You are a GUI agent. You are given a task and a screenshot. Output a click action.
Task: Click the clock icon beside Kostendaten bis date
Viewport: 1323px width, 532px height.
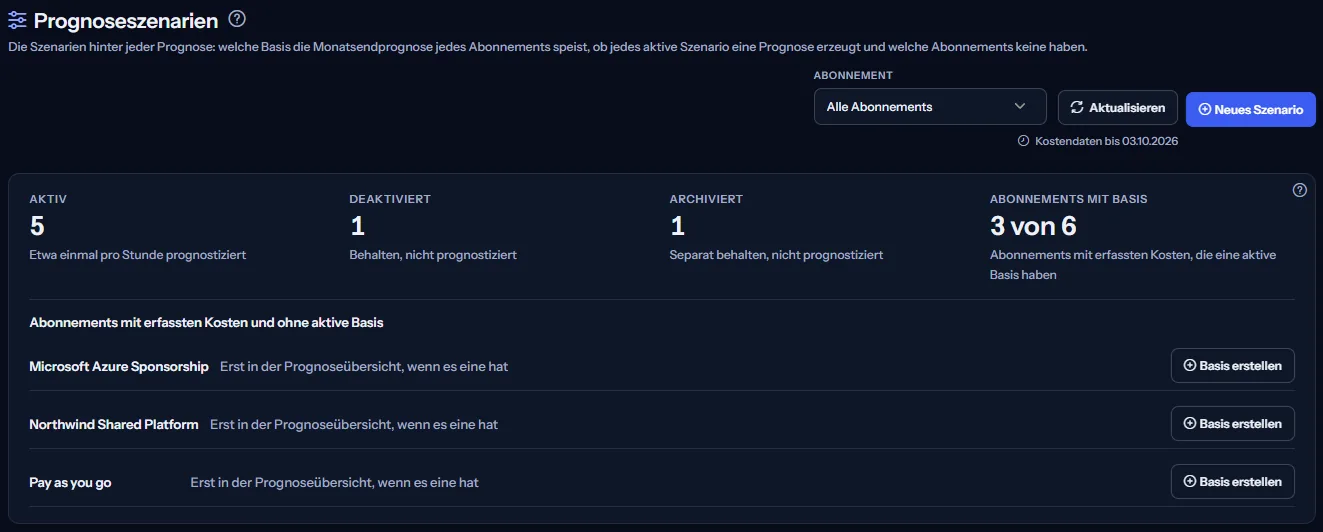click(x=1023, y=141)
